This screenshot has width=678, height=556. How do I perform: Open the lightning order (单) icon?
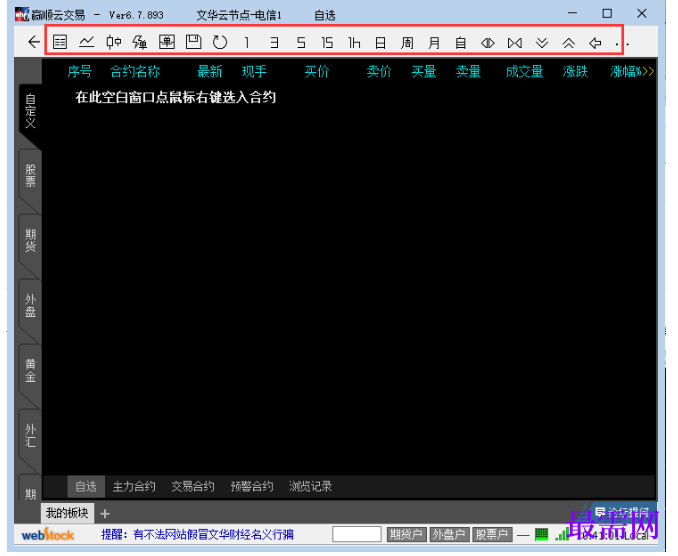(140, 42)
